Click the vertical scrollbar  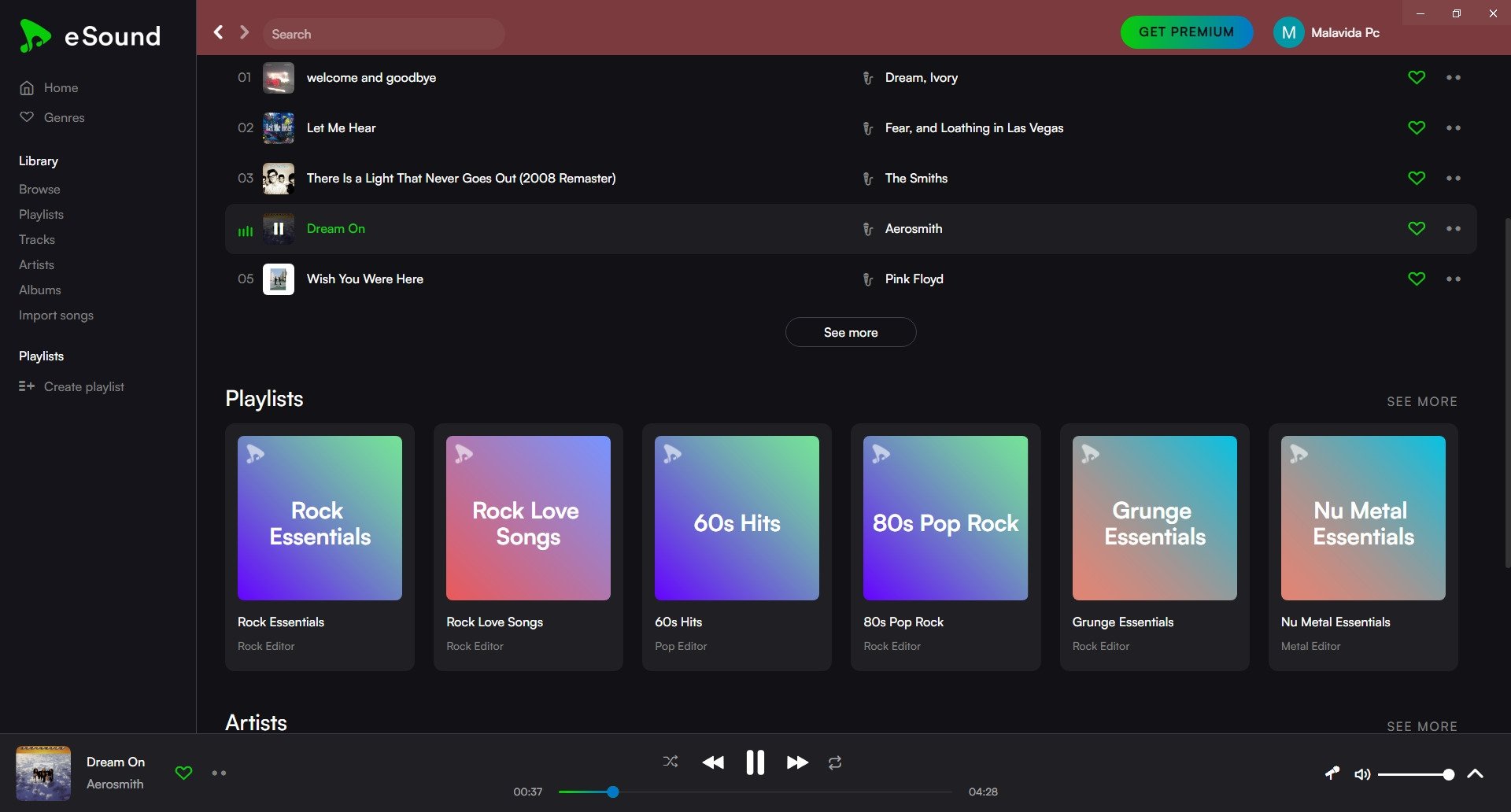1507,393
